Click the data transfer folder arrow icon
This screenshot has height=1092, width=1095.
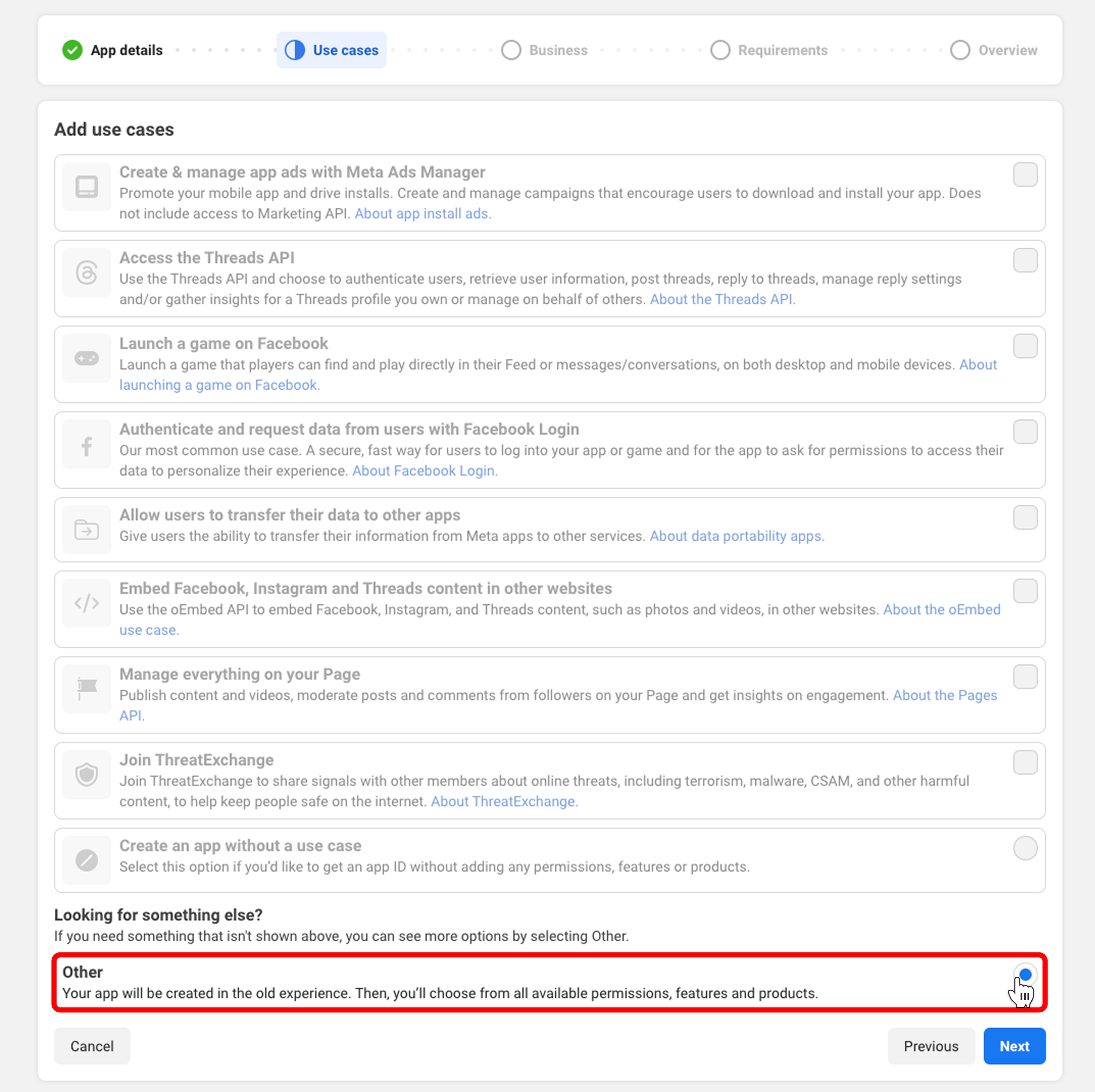pyautogui.click(x=87, y=529)
